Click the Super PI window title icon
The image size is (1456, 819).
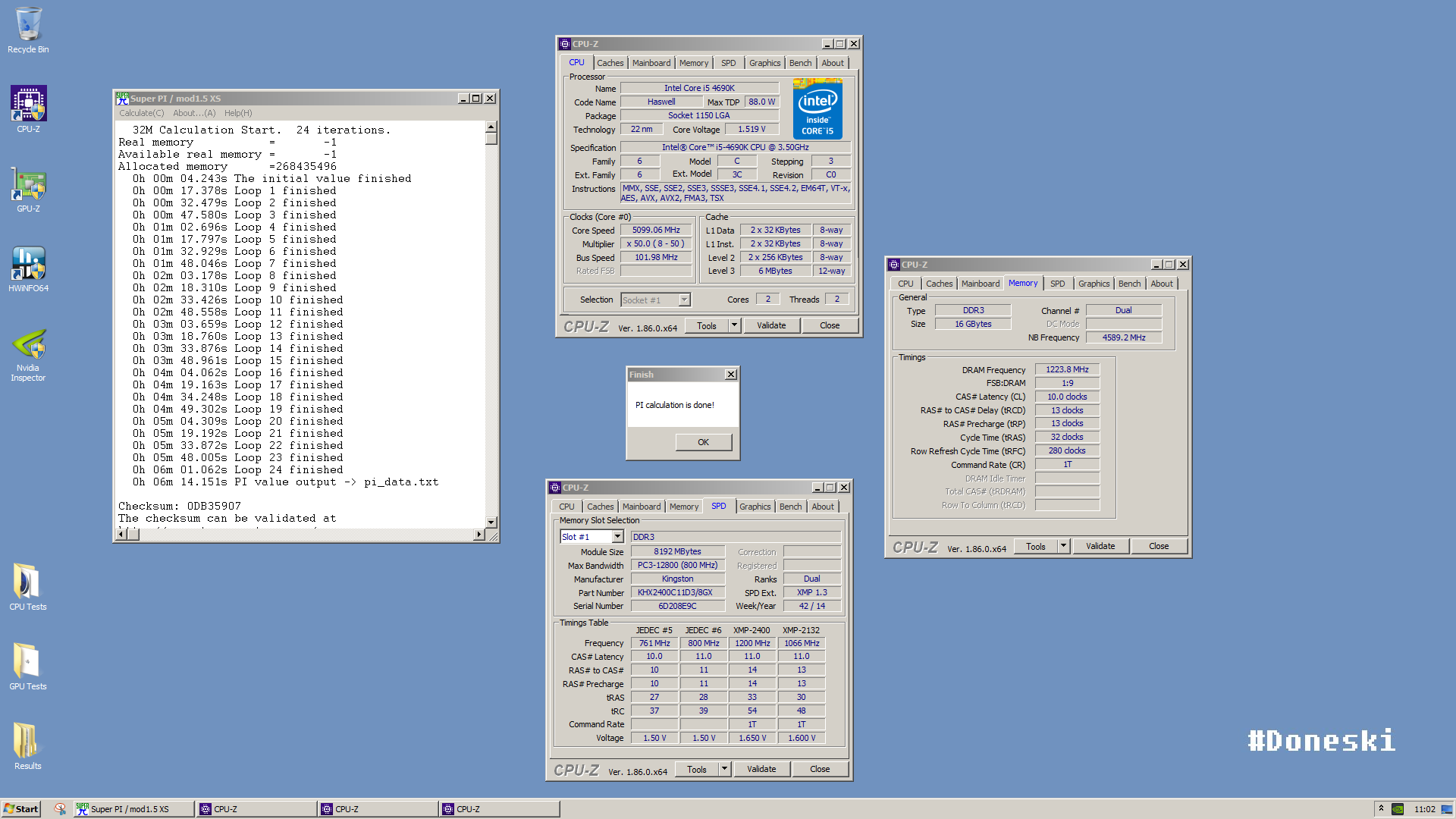122,99
